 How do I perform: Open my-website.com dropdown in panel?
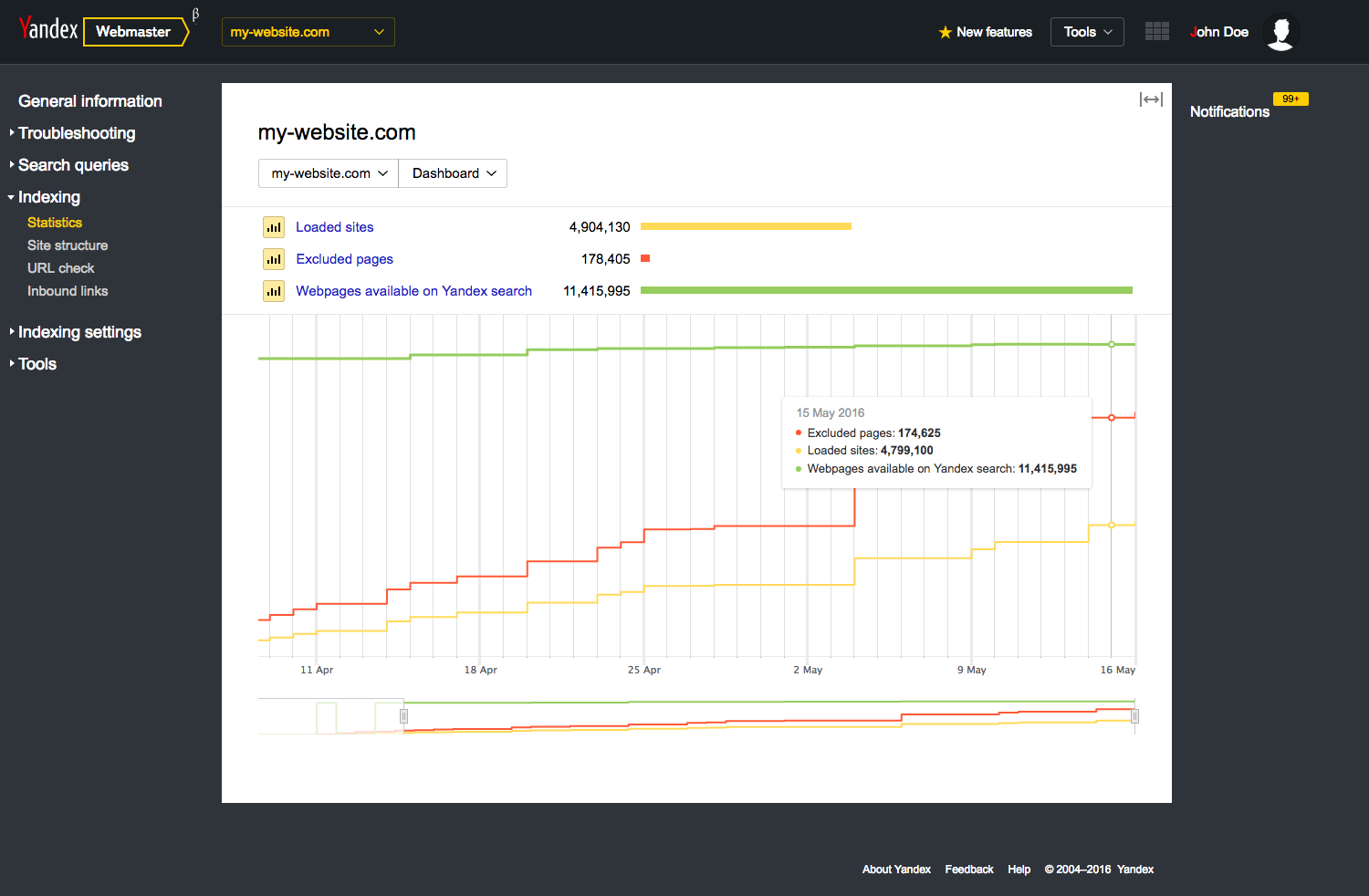pos(329,173)
